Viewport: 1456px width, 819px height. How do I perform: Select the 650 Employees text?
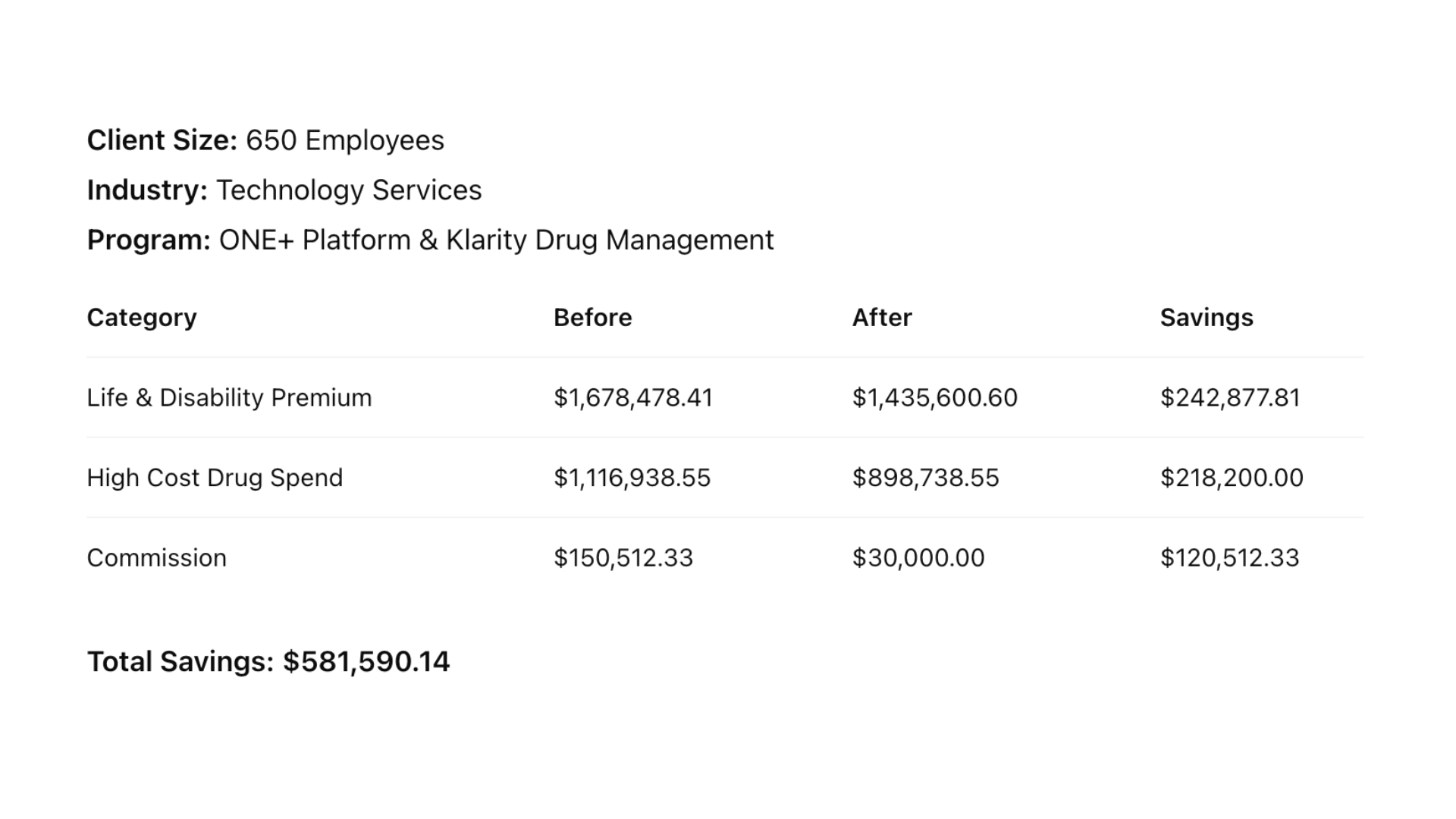tap(345, 141)
